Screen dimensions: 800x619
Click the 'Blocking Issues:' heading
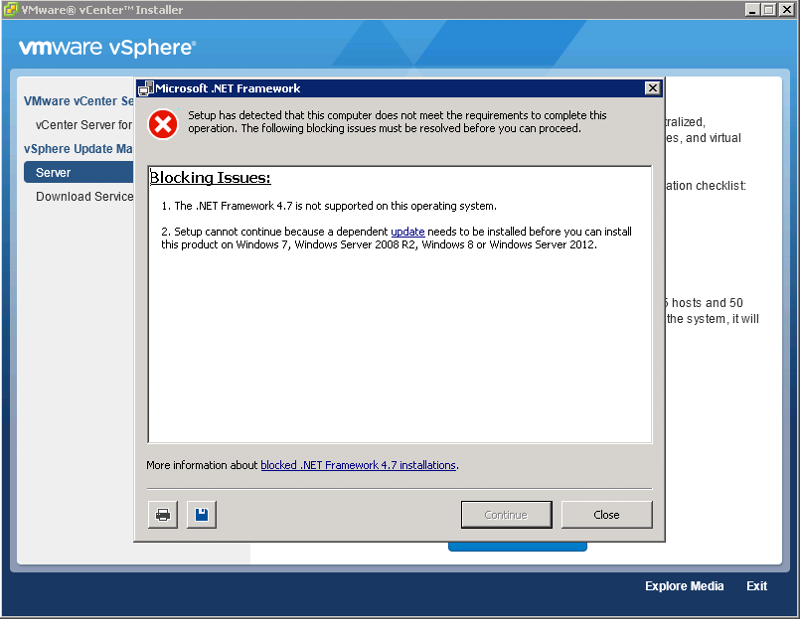coord(210,178)
